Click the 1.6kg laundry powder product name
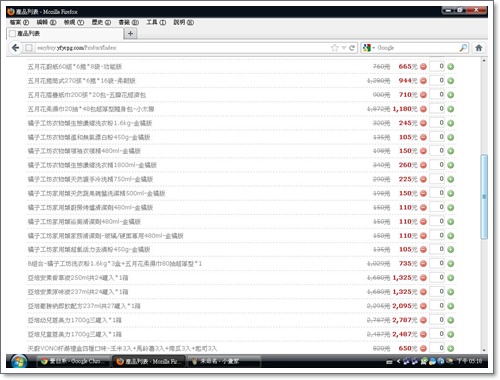Image resolution: width=500 pixels, height=380 pixels. 90,123
